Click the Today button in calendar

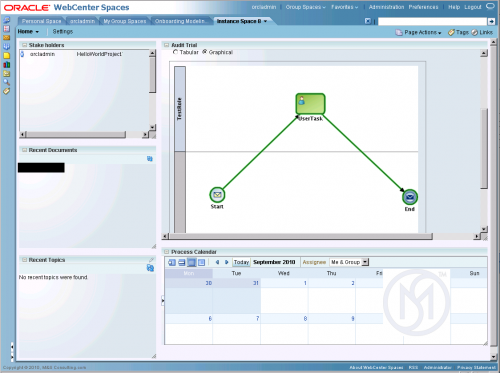[241, 262]
